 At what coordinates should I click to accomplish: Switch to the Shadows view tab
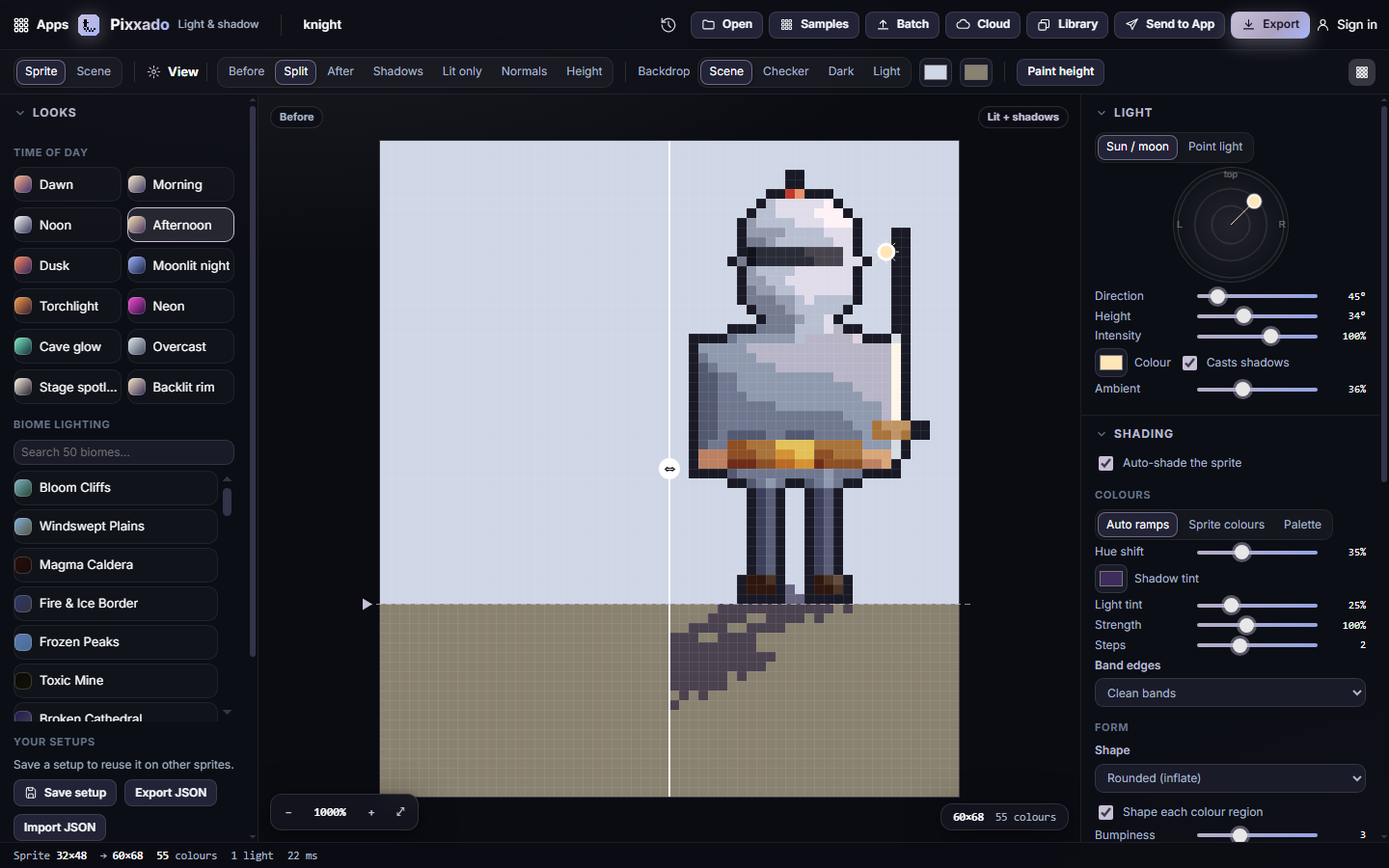pyautogui.click(x=398, y=71)
